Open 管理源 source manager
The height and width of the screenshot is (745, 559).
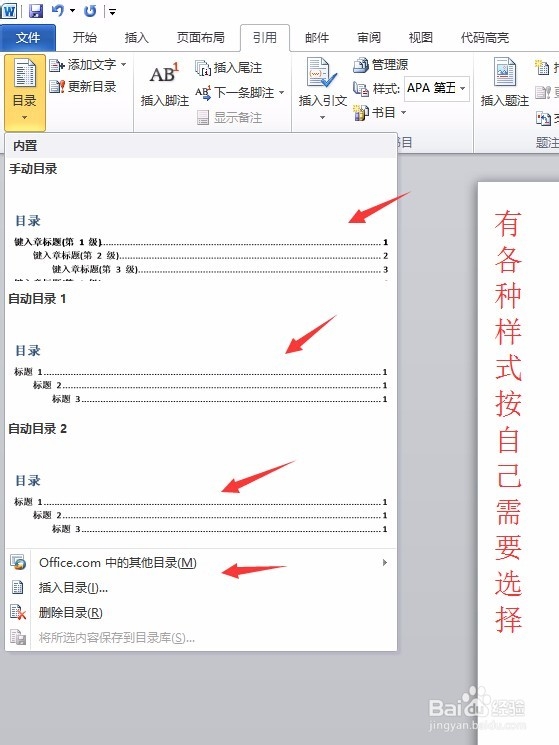(x=380, y=65)
